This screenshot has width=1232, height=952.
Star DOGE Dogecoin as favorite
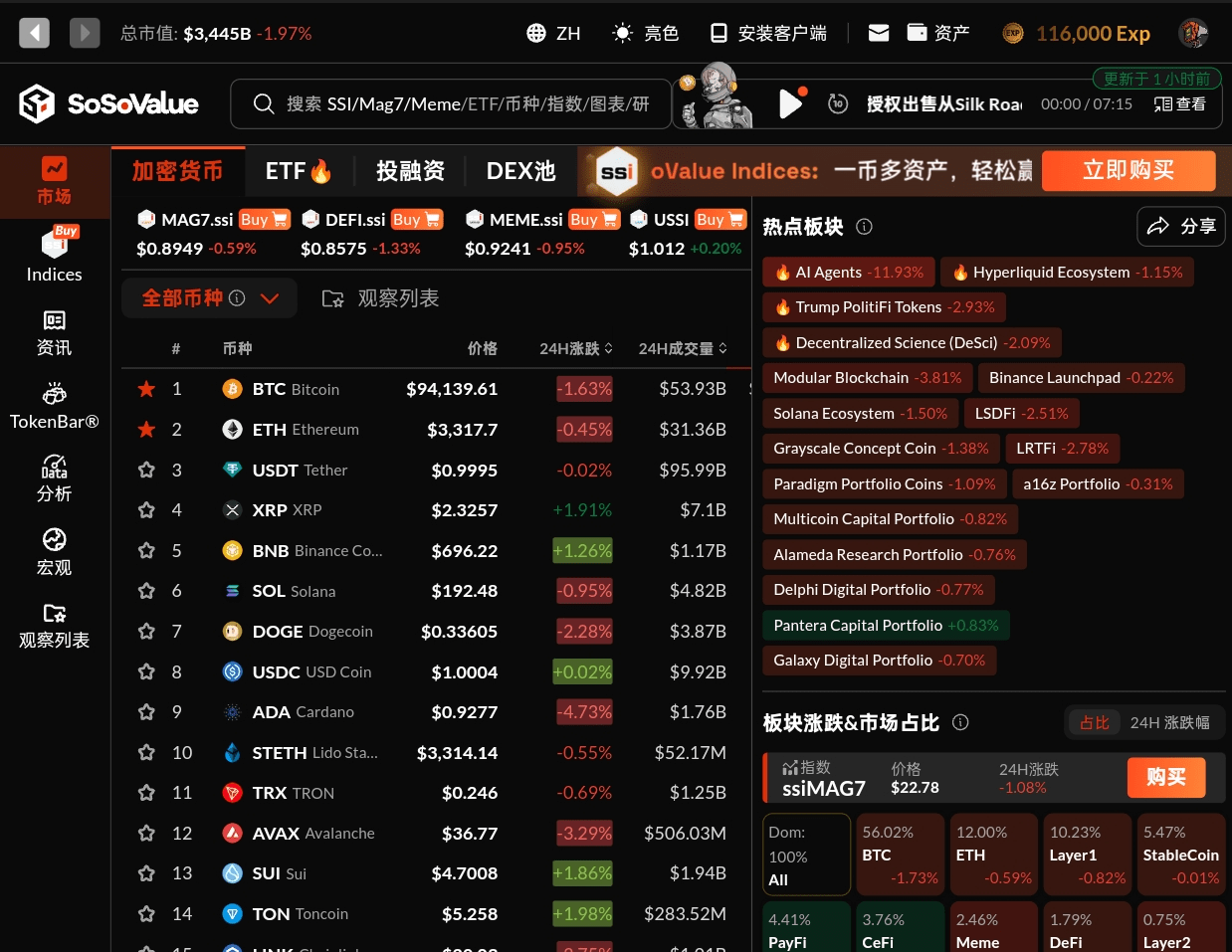(x=146, y=631)
